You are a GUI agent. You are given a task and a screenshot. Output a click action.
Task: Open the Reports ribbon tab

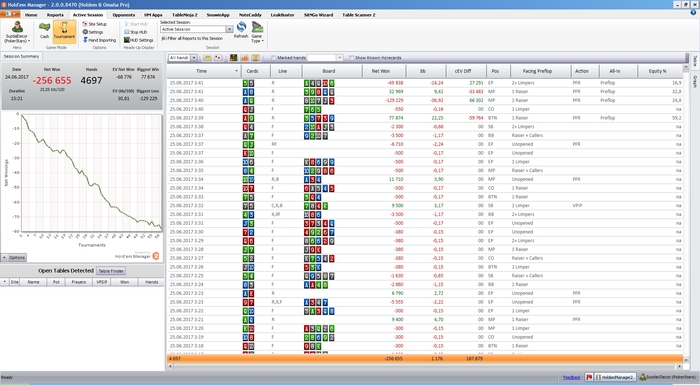pyautogui.click(x=55, y=15)
